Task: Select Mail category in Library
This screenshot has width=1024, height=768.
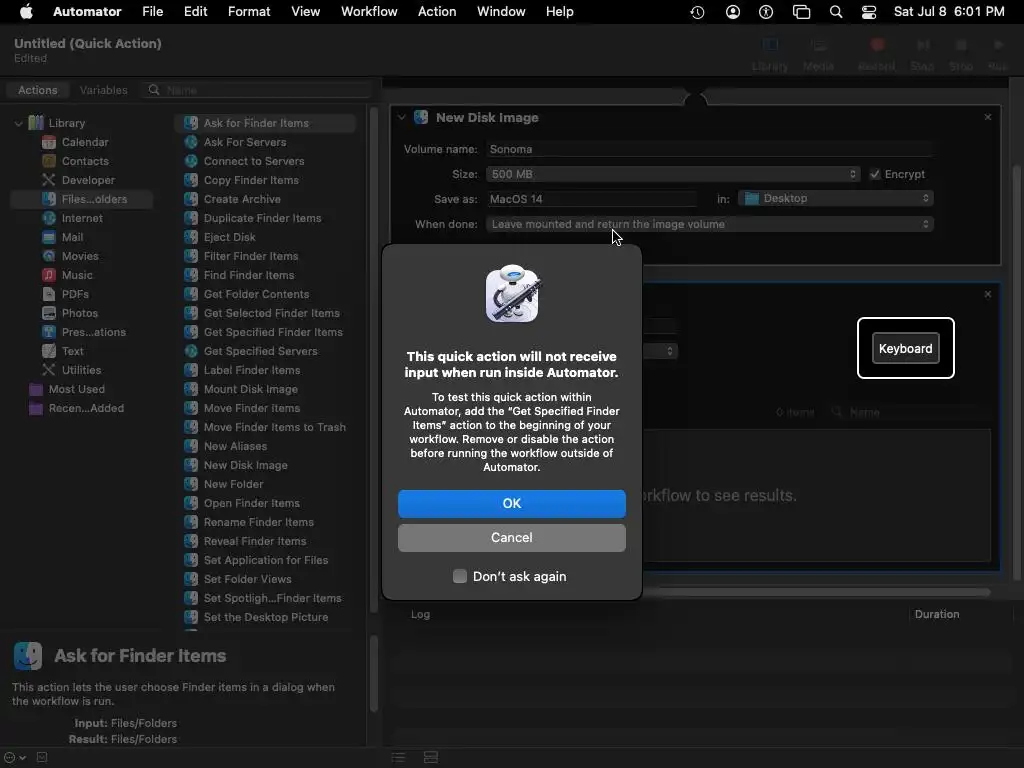Action: [x=72, y=237]
